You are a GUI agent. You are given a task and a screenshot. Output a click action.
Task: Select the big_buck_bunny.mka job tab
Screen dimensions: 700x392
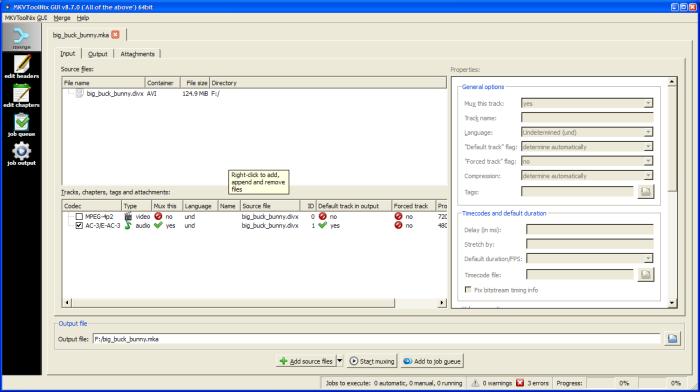click(x=81, y=35)
